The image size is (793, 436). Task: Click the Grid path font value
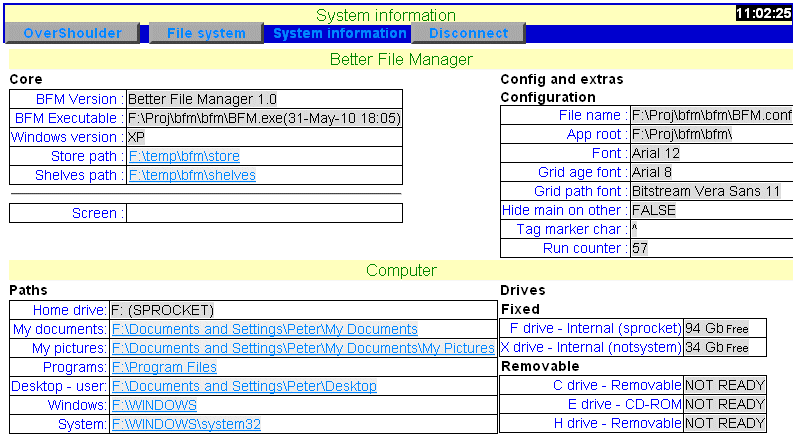click(705, 191)
